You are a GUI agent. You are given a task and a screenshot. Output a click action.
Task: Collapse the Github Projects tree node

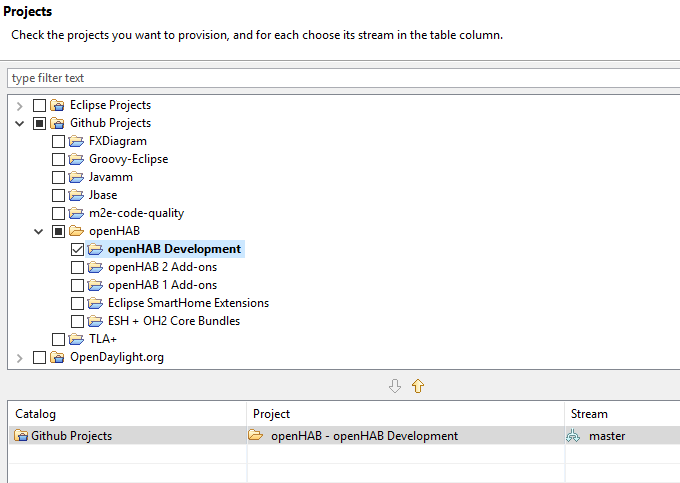point(20,124)
